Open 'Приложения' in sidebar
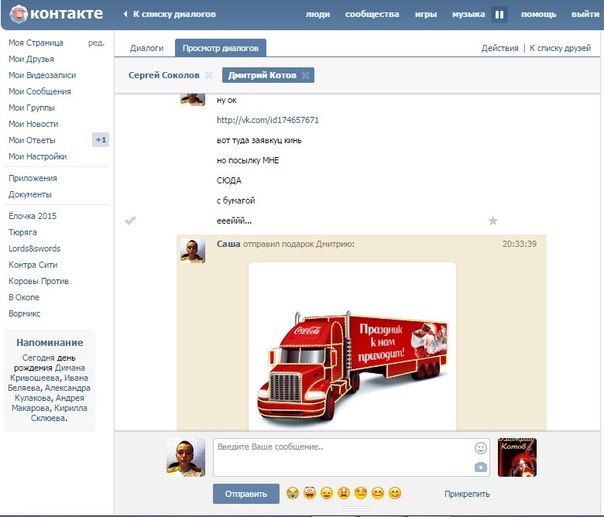Screen dimensions: 604x517 (33, 178)
